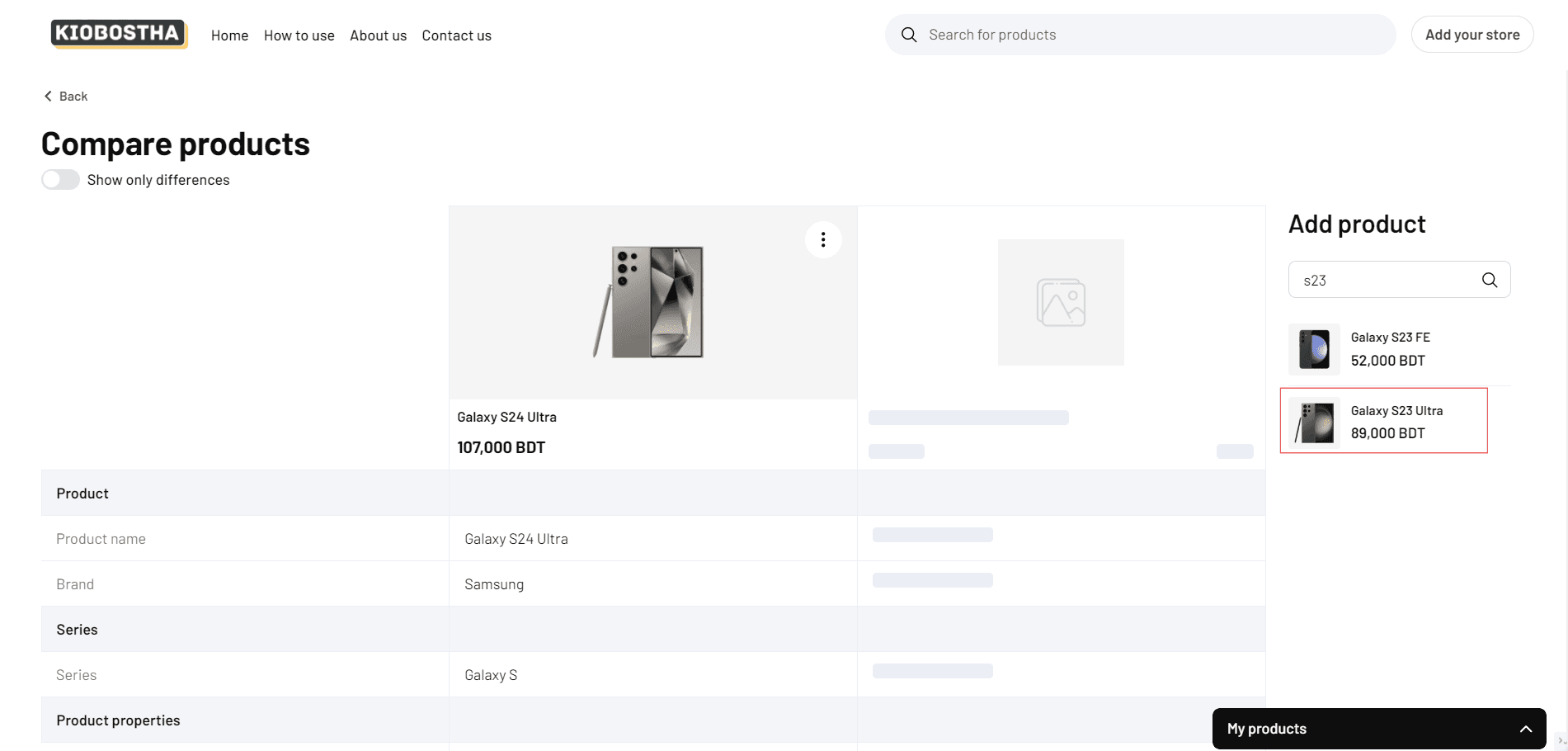Click the Add product search magnifier icon
This screenshot has width=1568, height=751.
(x=1489, y=280)
